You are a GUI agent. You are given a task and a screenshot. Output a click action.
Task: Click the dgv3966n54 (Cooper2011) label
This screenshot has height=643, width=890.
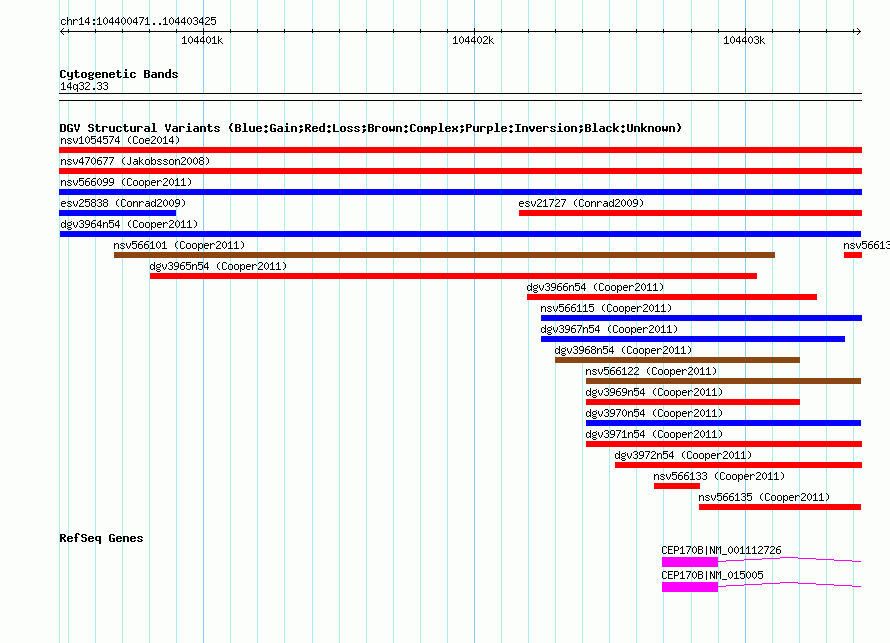point(595,287)
